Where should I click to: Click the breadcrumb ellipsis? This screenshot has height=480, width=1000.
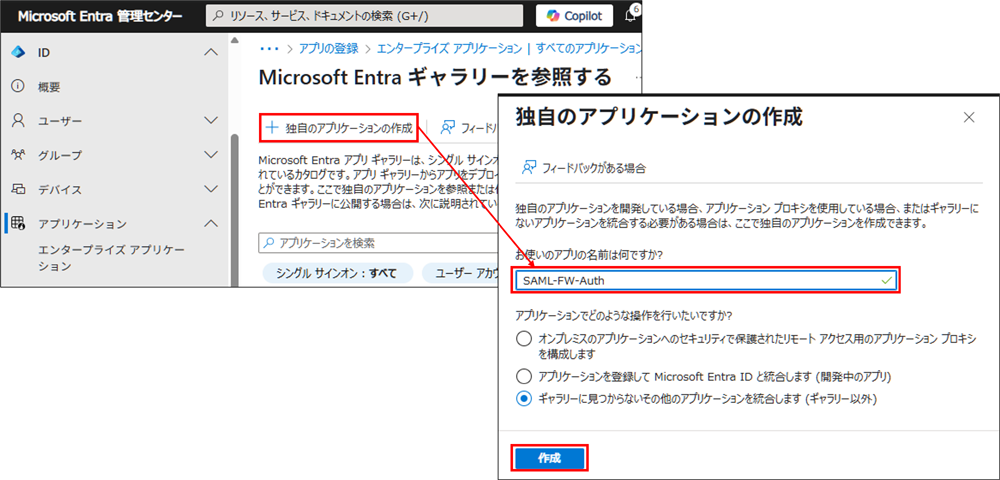coord(269,48)
